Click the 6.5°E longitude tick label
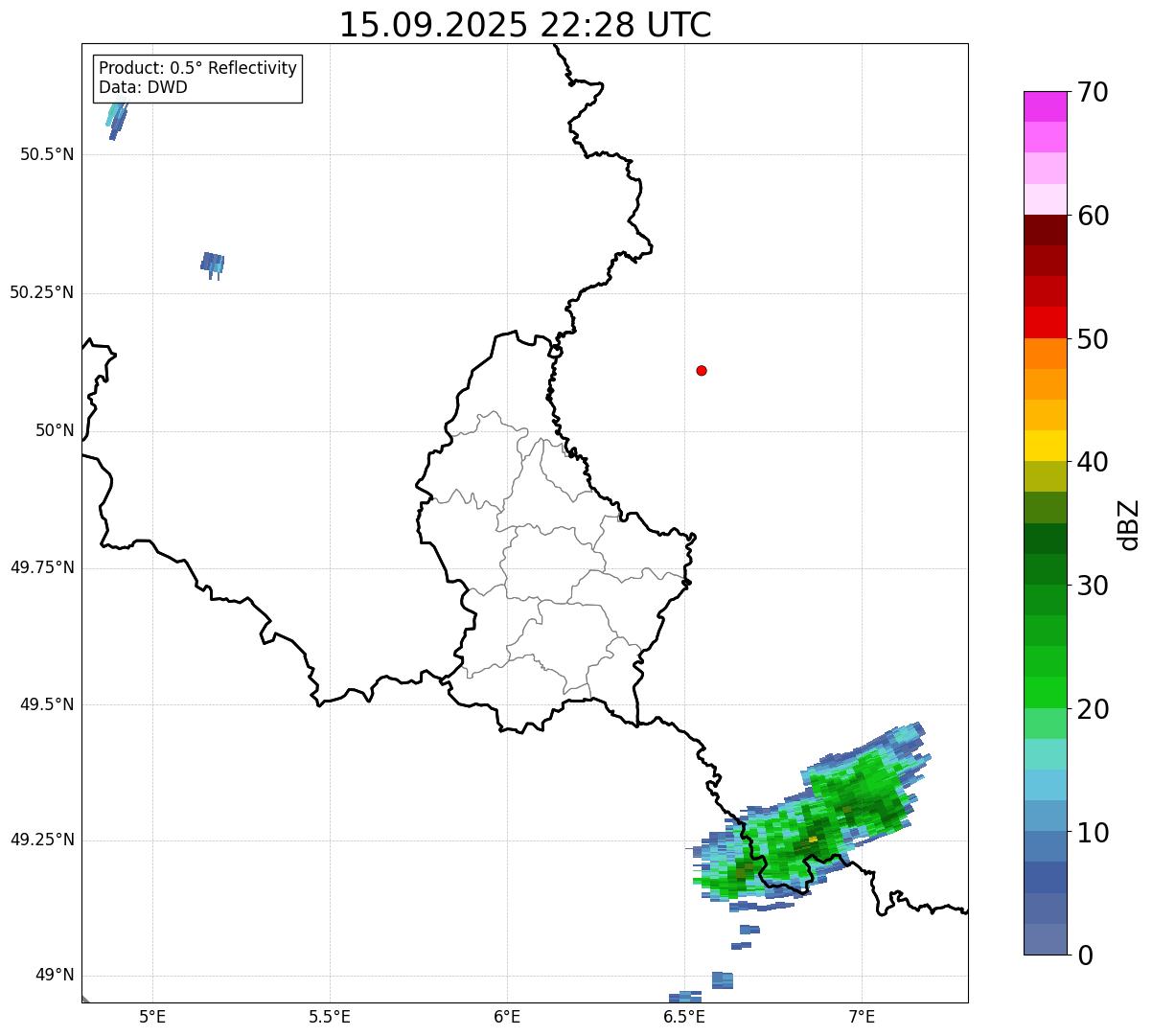This screenshot has width=1152, height=1036. 684,1017
